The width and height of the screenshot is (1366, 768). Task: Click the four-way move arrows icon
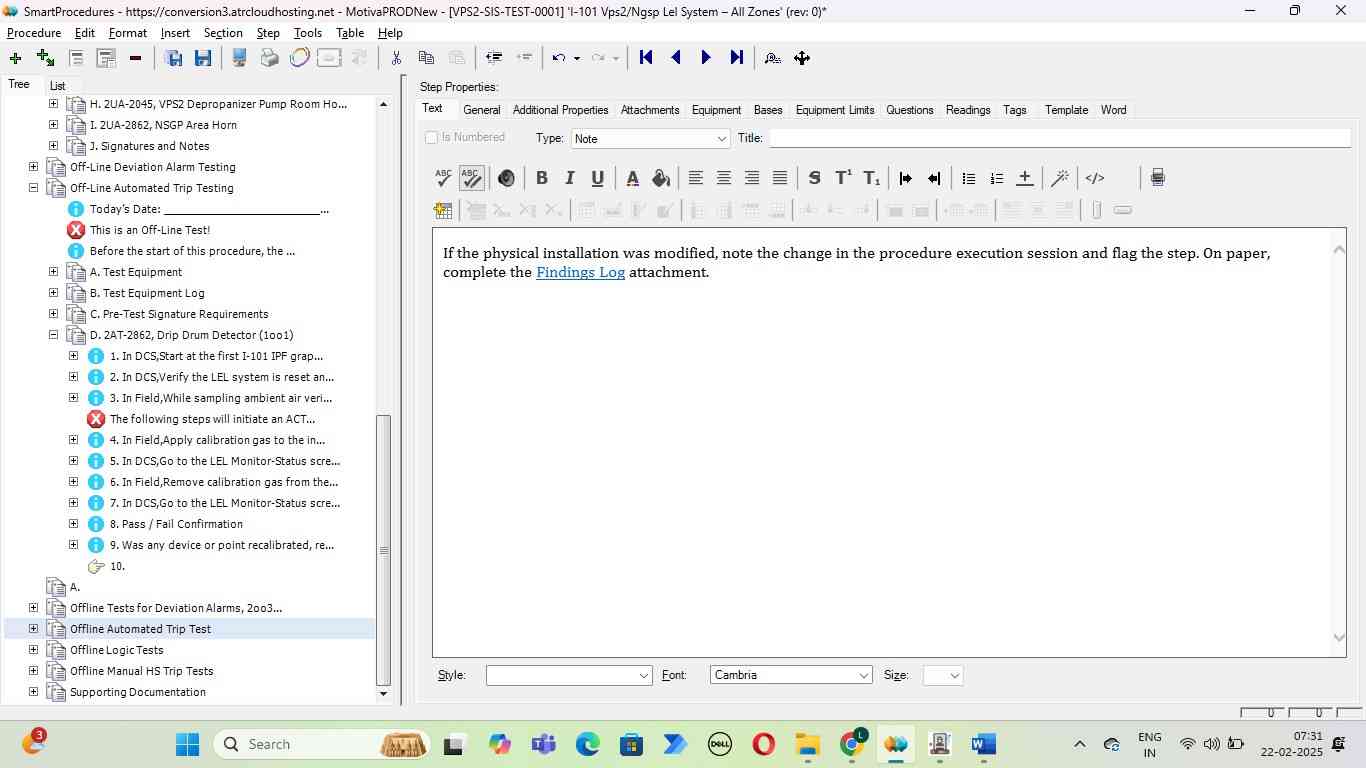802,58
